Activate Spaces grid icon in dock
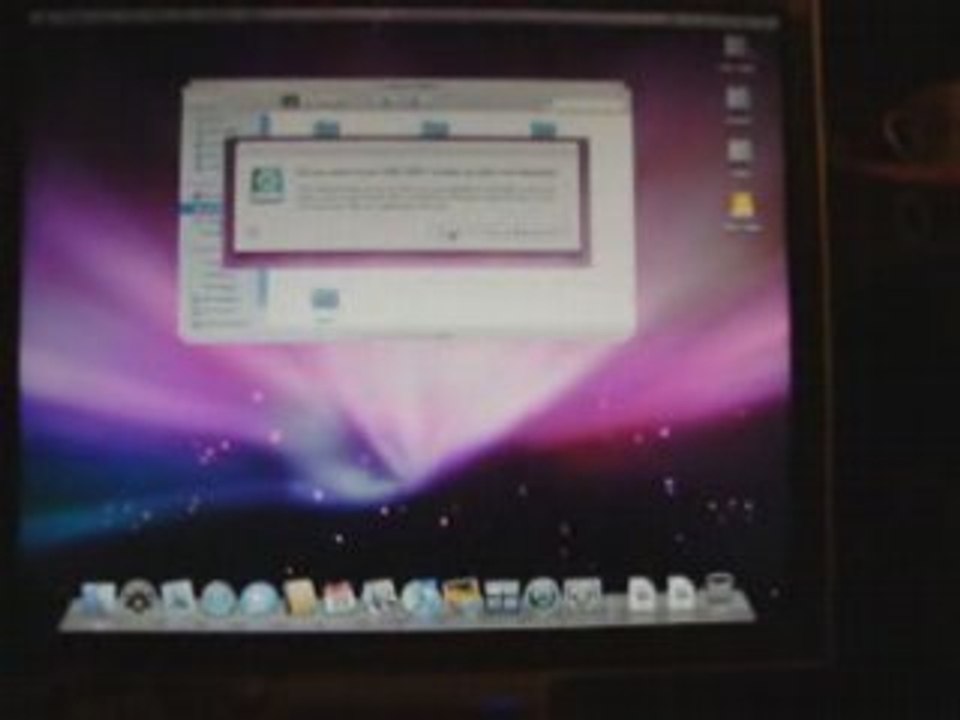 point(502,597)
